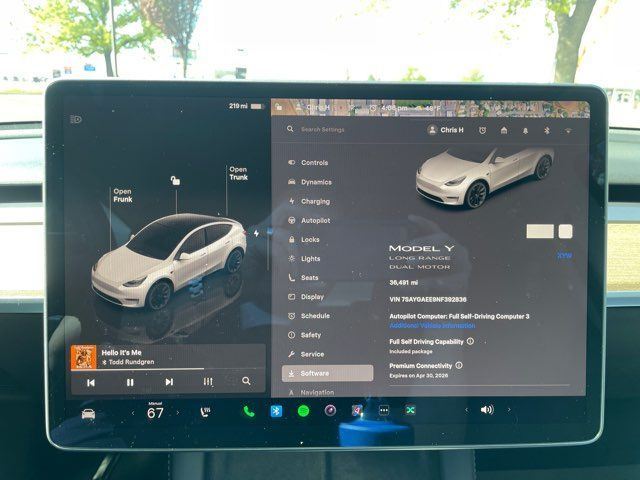Image resolution: width=640 pixels, height=480 pixels.
Task: Open the Charging settings section
Action: [x=315, y=201]
